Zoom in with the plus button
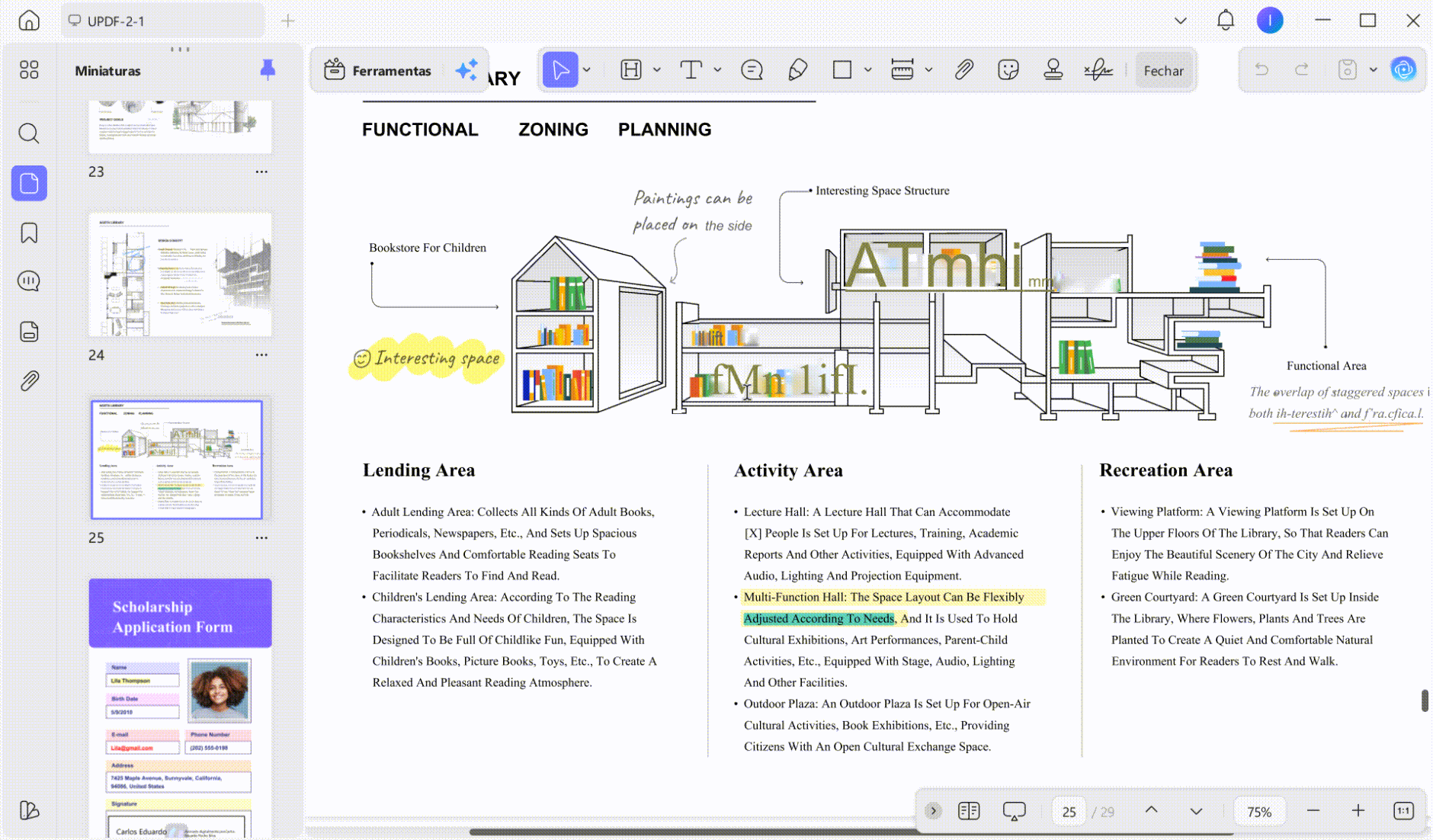The height and width of the screenshot is (840, 1433). (1358, 811)
